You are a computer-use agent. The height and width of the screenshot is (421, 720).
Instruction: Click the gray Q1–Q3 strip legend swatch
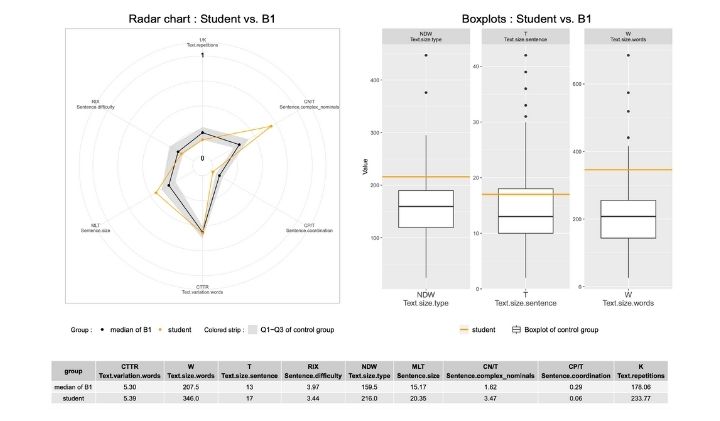coord(253,328)
